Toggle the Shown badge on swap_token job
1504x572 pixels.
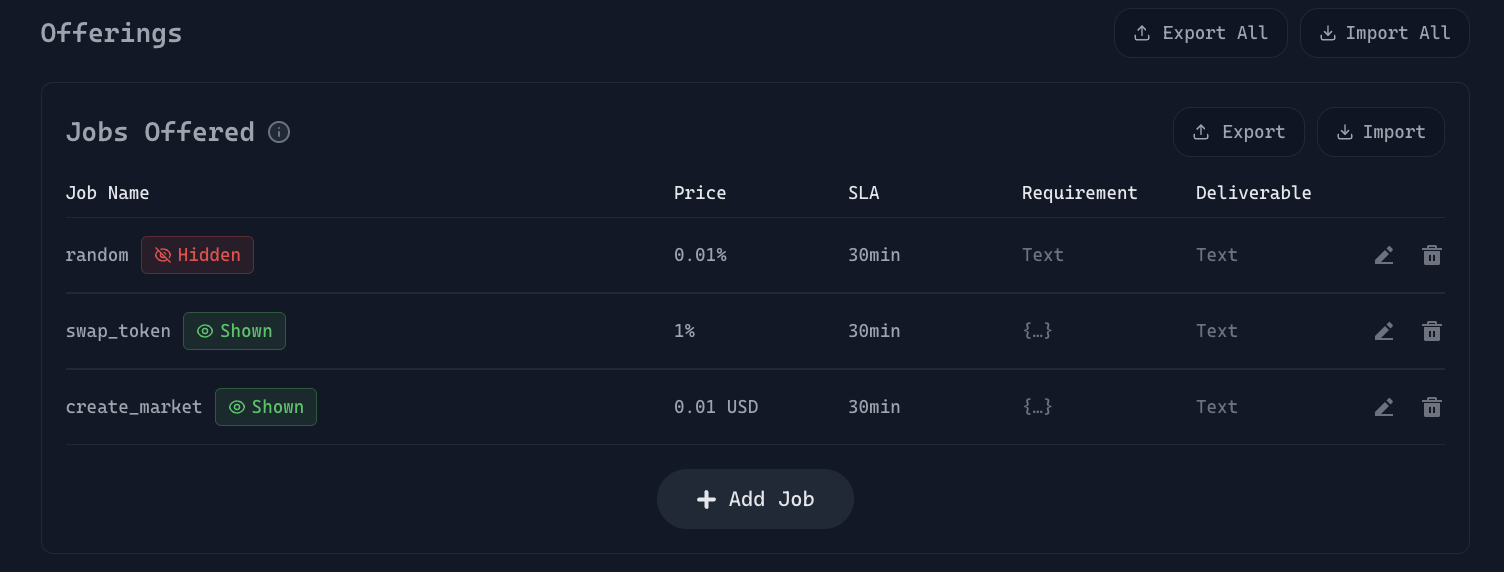coord(234,331)
